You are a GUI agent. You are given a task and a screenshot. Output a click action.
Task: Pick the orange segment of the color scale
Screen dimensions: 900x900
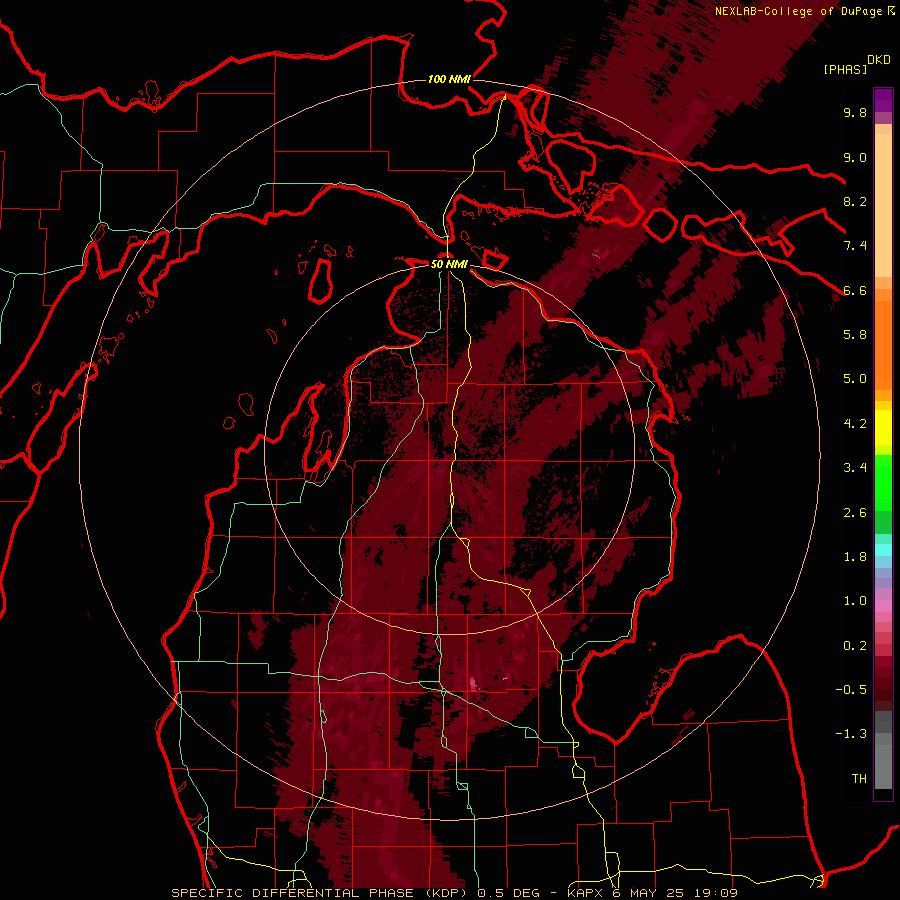pyautogui.click(x=883, y=345)
